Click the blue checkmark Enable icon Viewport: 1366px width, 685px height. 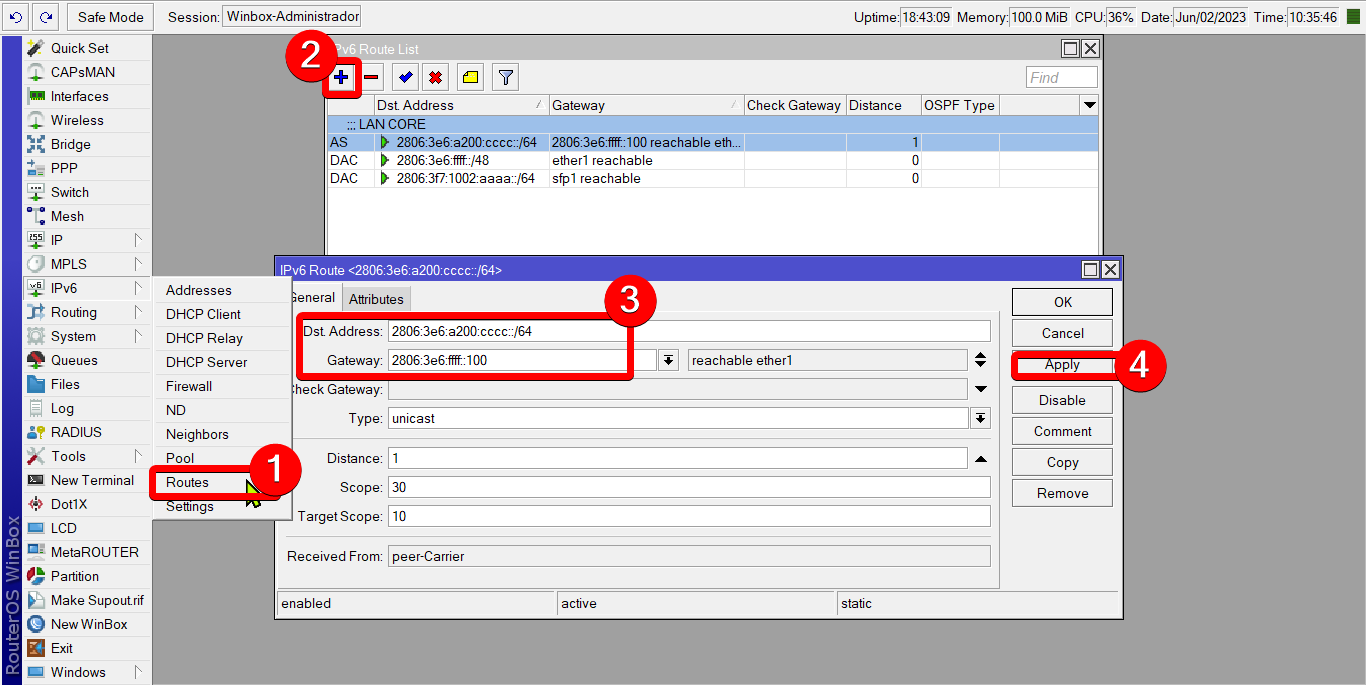coord(405,77)
